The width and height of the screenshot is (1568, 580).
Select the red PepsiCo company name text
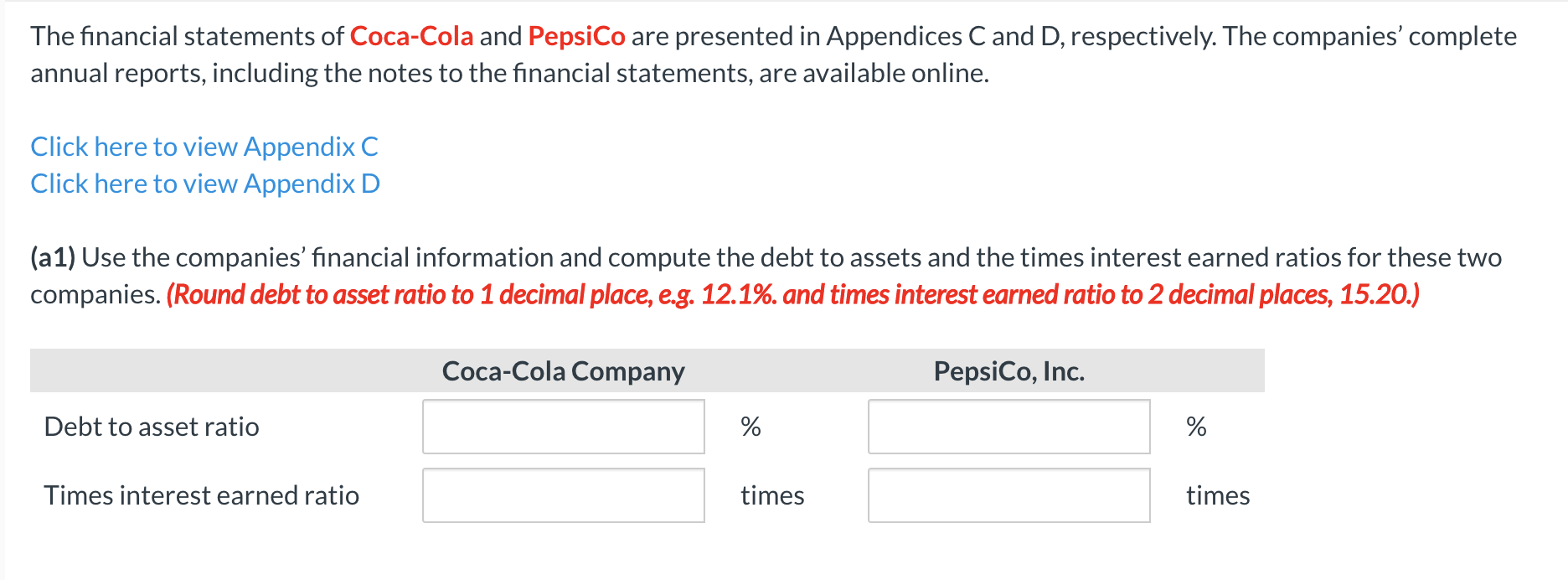click(575, 36)
